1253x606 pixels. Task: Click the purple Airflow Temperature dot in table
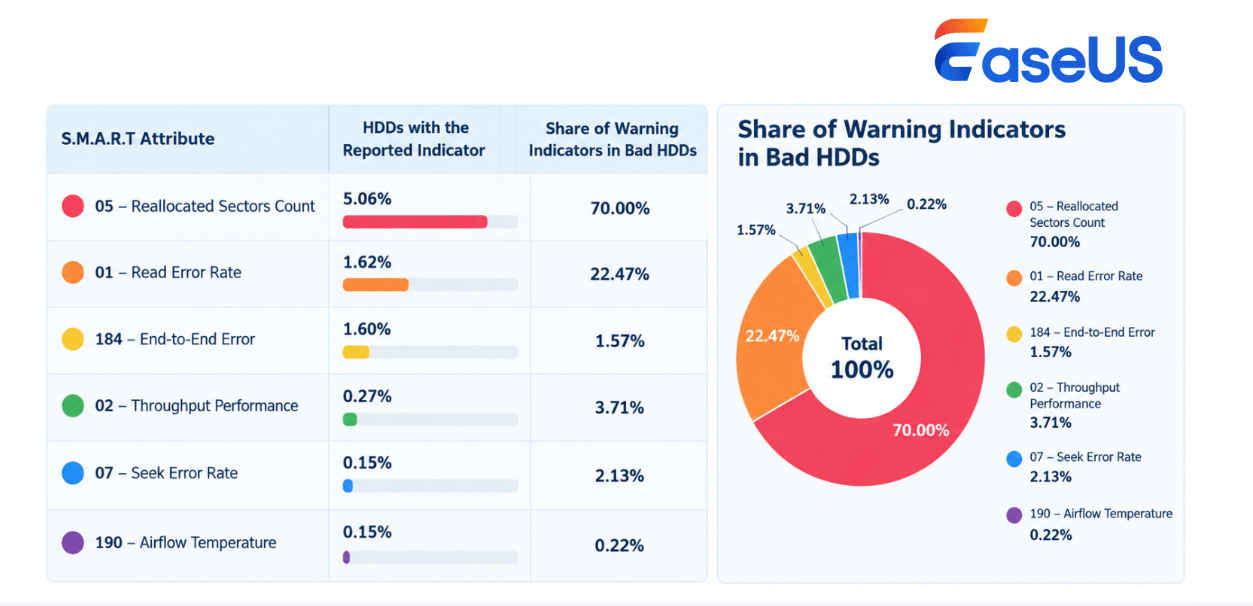(73, 543)
